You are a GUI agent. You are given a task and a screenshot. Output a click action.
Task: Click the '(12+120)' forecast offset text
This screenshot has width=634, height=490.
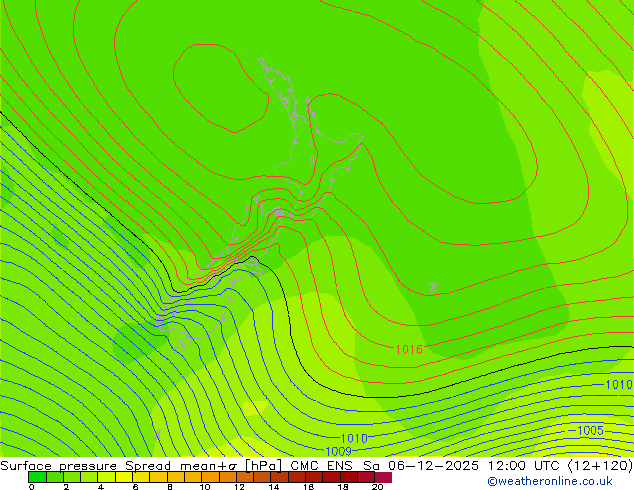(x=600, y=466)
